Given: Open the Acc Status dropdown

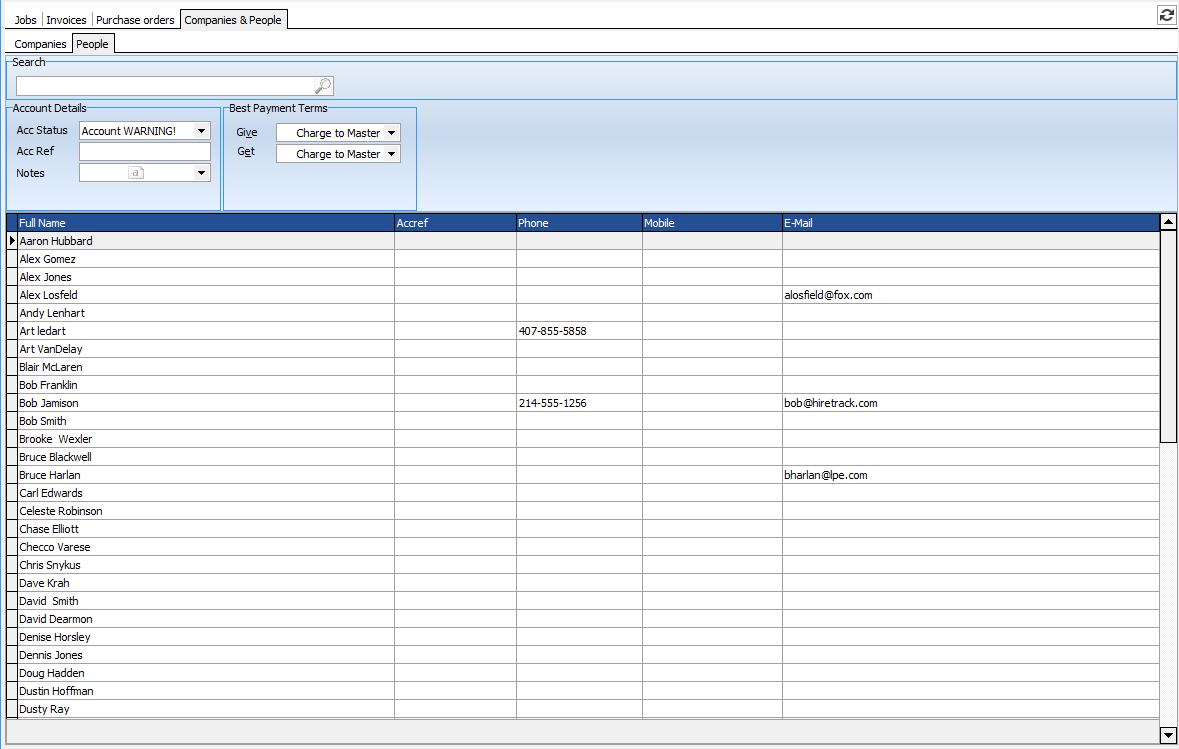Looking at the screenshot, I should 201,131.
